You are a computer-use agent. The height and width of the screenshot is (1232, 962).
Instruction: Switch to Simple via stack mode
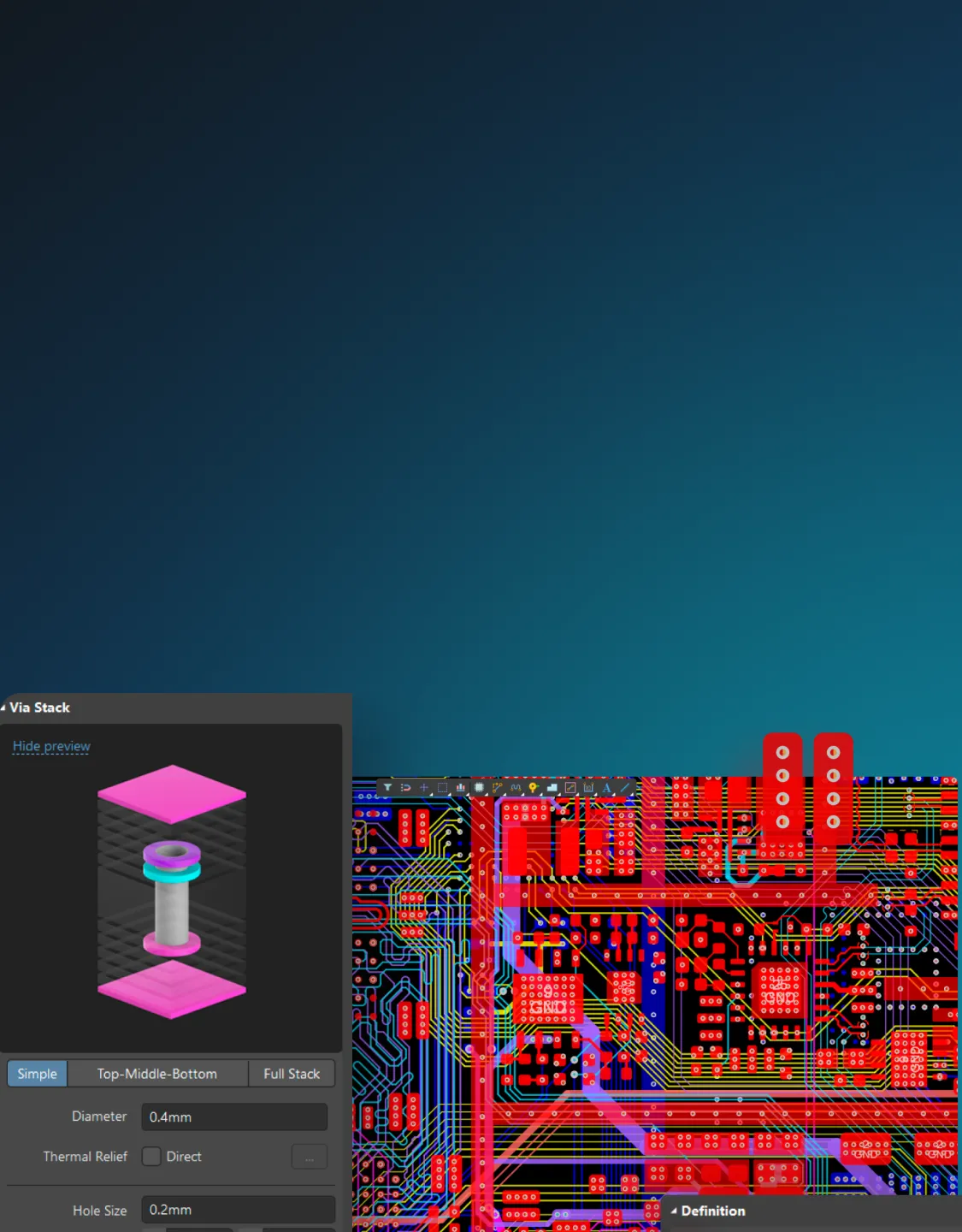click(x=37, y=1073)
